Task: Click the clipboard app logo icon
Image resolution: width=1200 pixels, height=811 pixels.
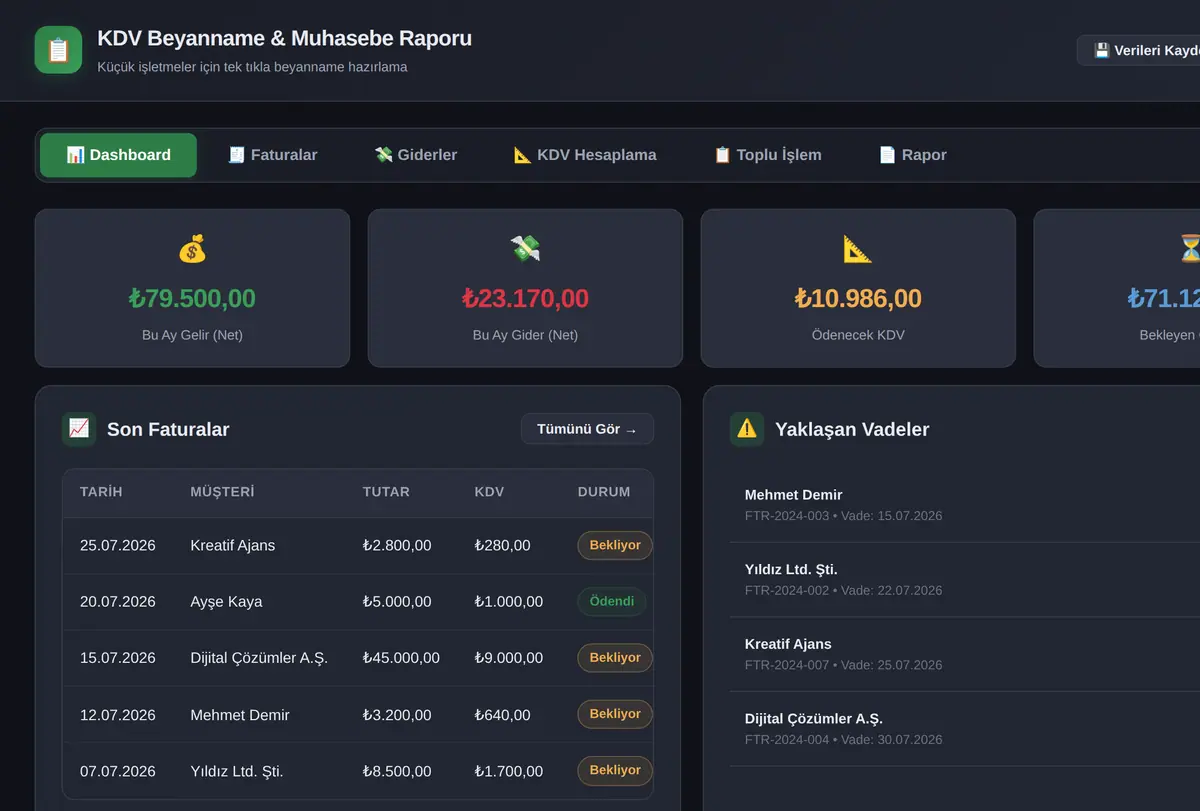Action: (x=58, y=50)
